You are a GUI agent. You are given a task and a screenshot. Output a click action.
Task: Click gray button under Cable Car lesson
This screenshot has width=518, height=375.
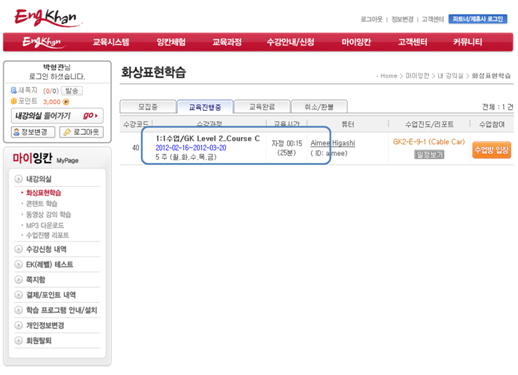pyautogui.click(x=429, y=154)
